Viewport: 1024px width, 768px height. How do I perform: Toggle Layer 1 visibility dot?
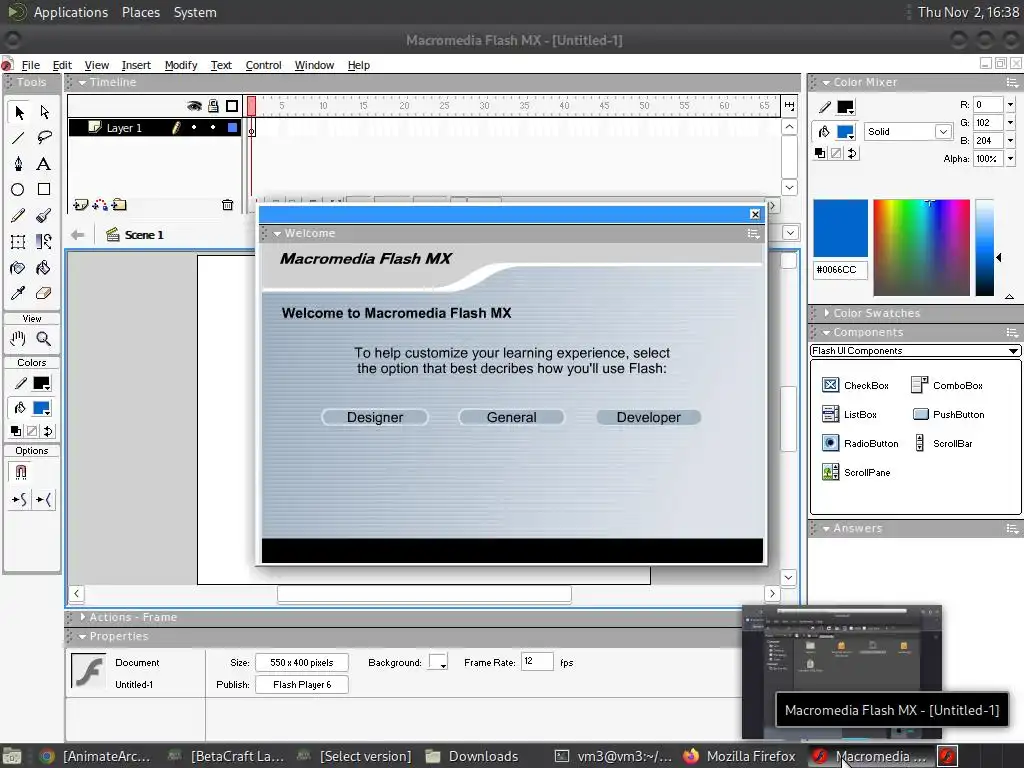[194, 128]
